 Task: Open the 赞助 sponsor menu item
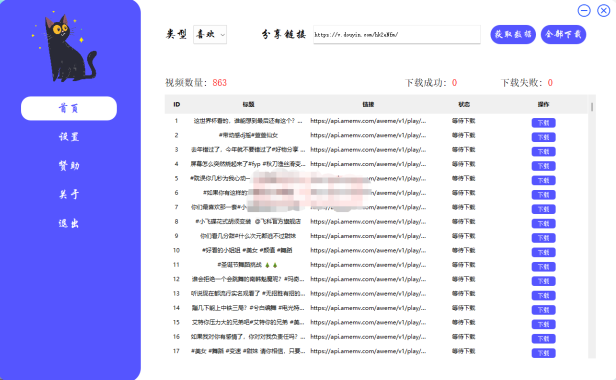pos(69,165)
